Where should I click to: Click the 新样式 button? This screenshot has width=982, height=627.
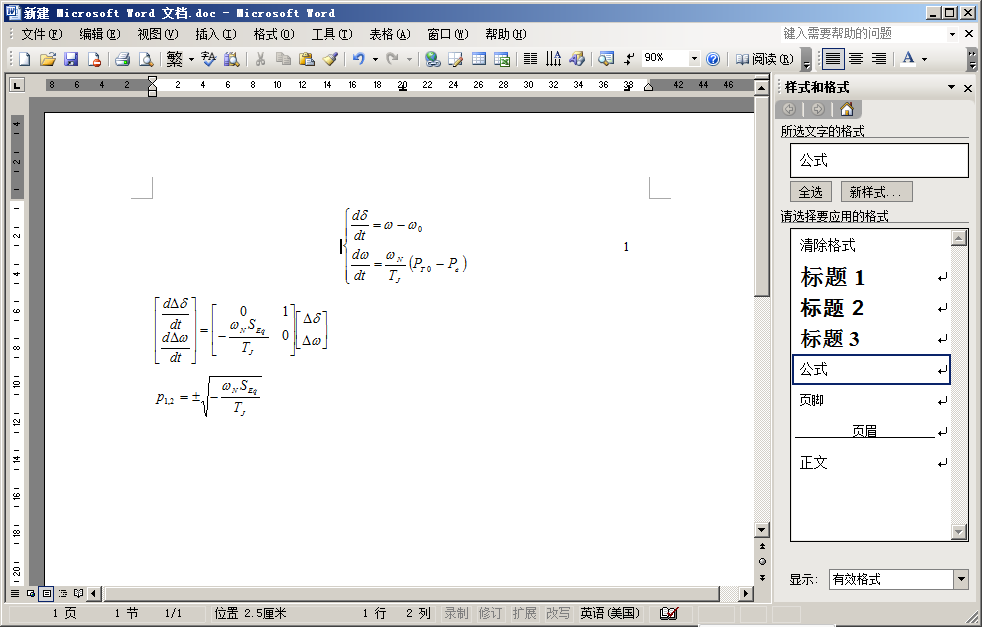coord(876,192)
